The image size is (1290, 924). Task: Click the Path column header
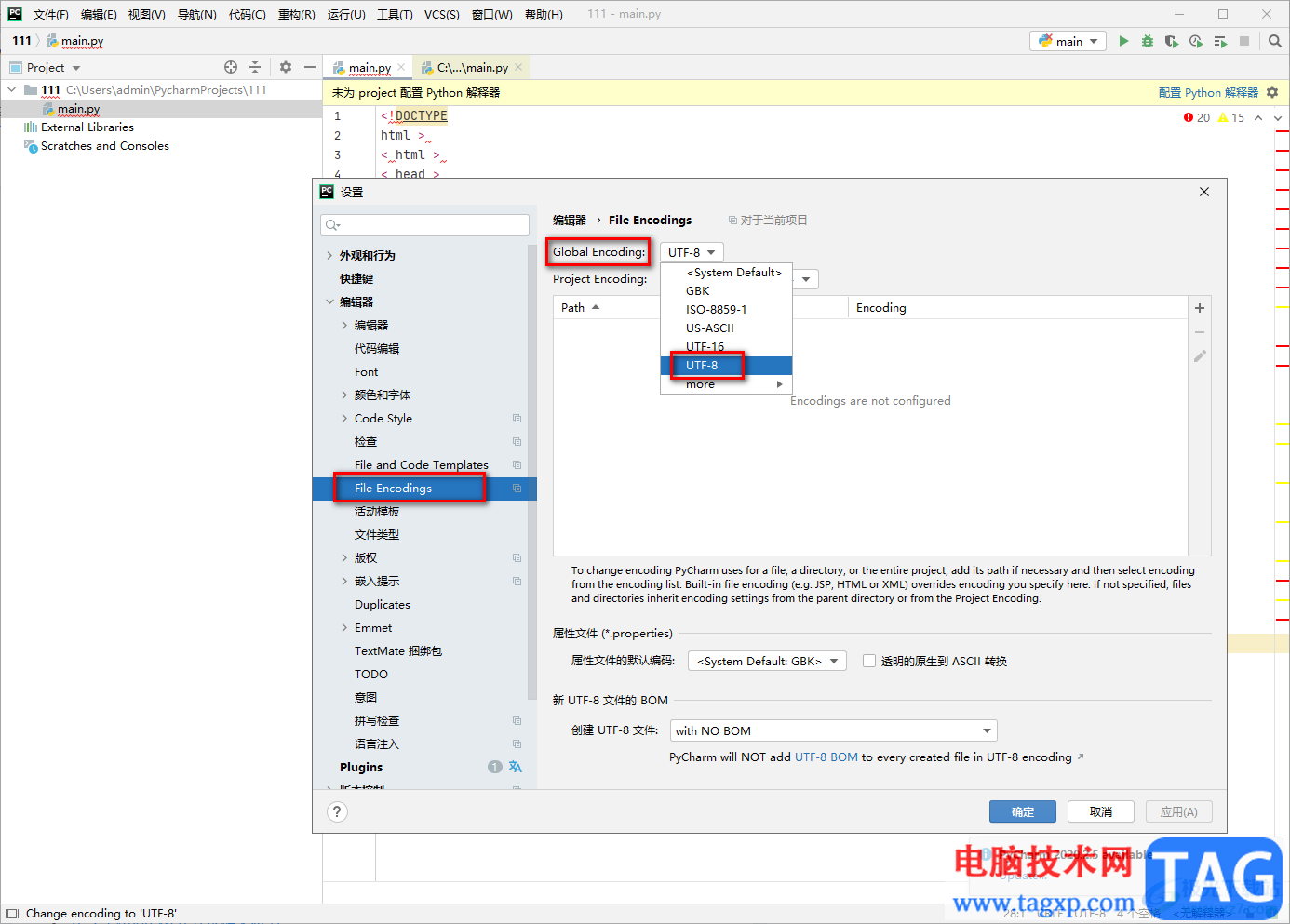click(x=700, y=308)
